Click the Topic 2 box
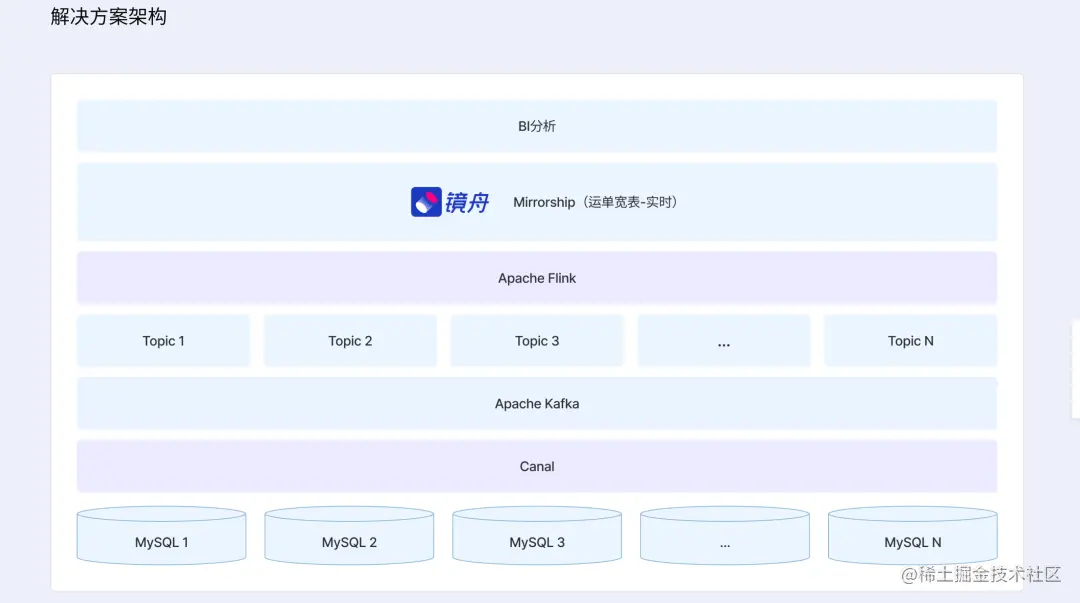The image size is (1080, 603). click(350, 341)
